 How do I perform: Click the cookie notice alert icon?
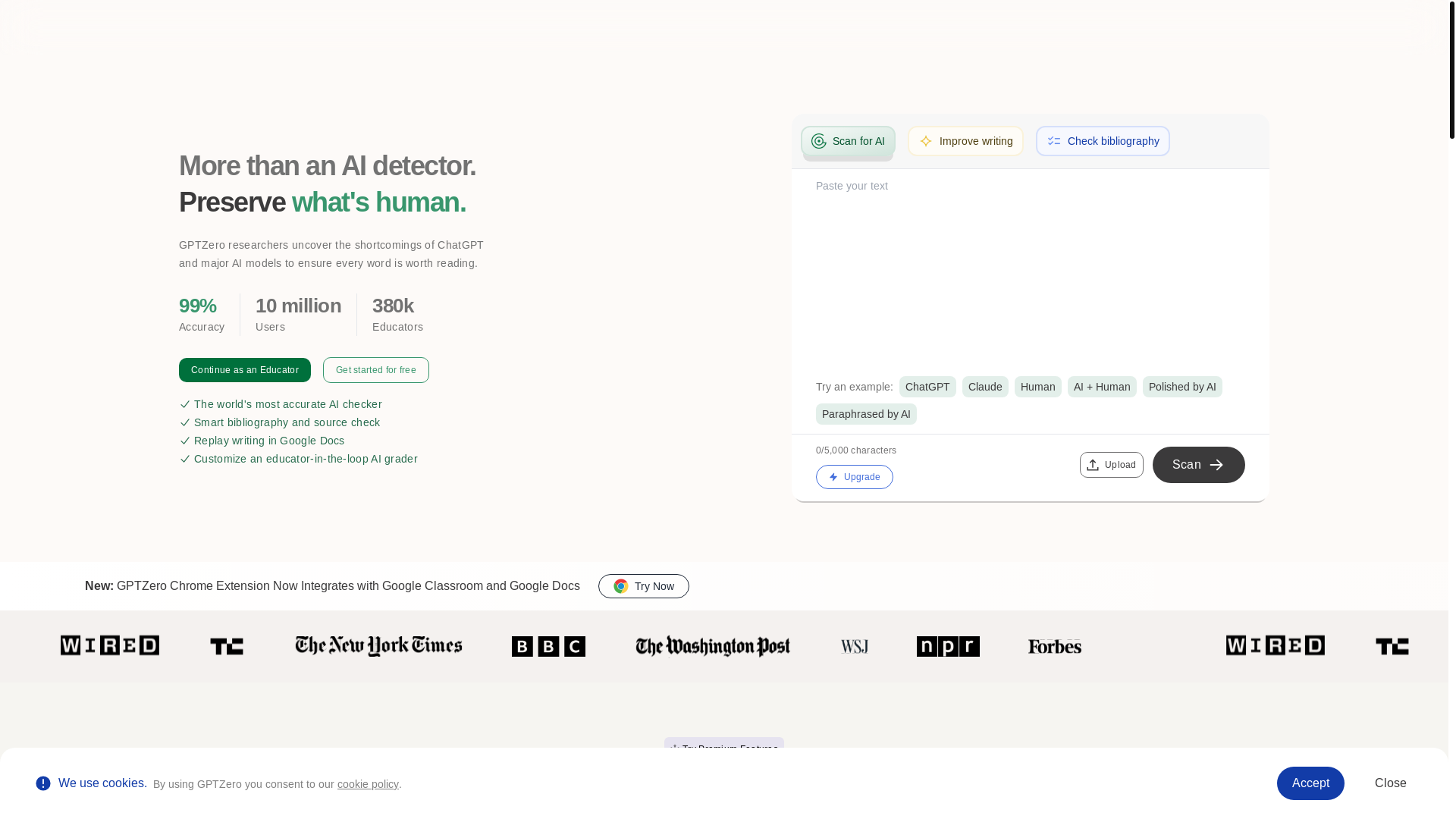[43, 783]
